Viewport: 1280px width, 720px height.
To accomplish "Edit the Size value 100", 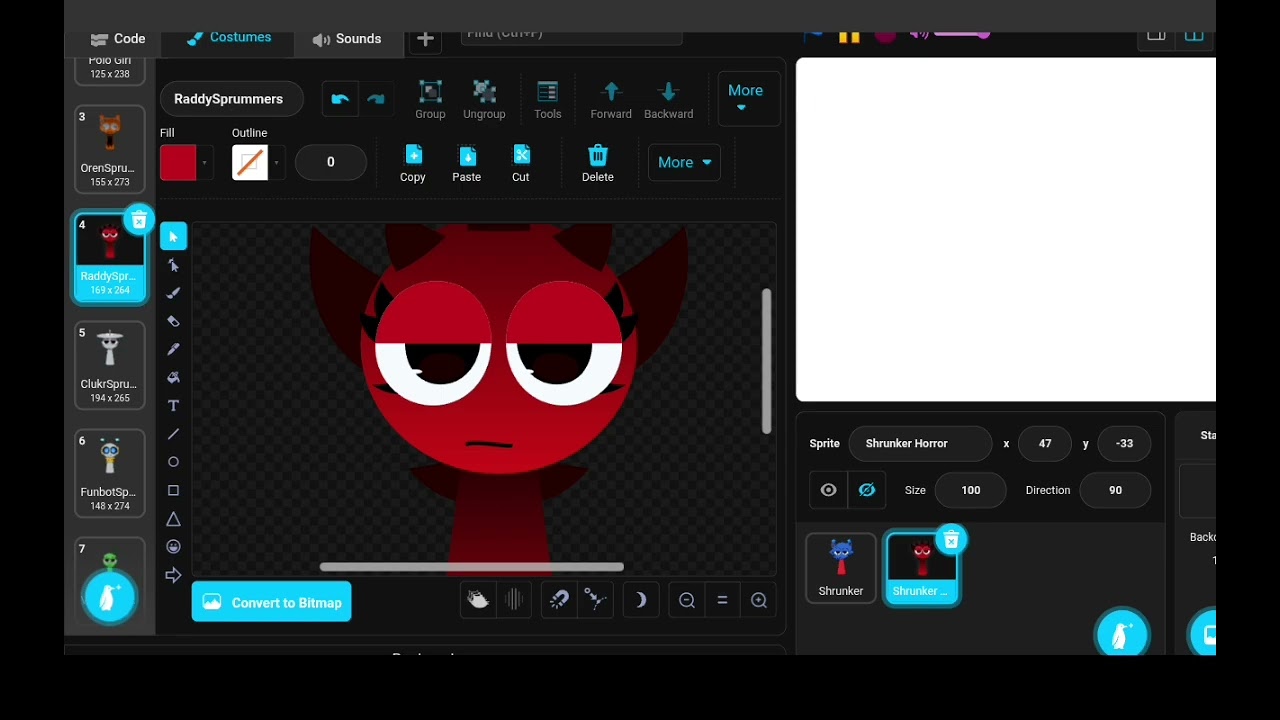I will pos(970,490).
